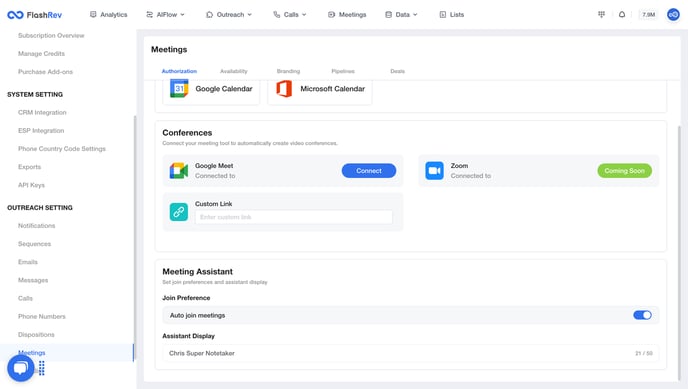Expand the Data dropdown menu
The height and width of the screenshot is (389, 688).
(x=401, y=14)
